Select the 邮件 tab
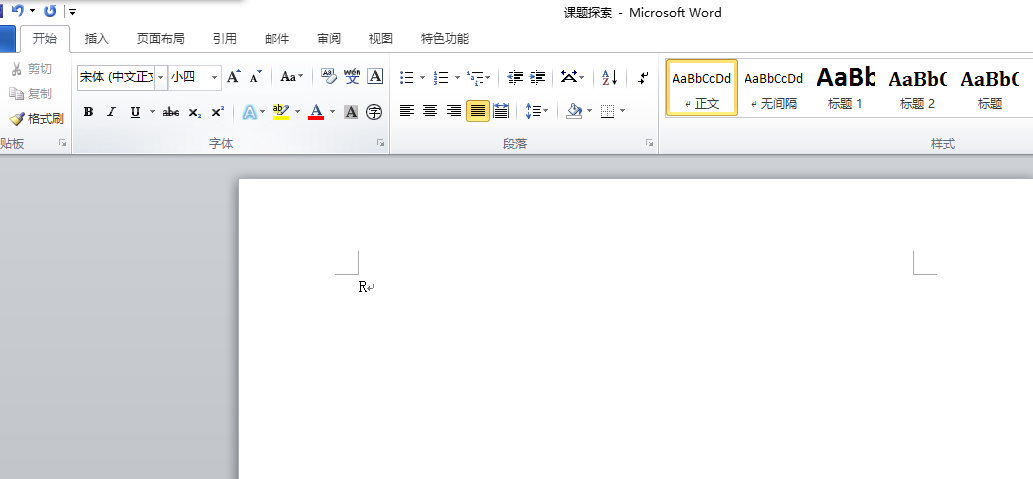 click(x=277, y=39)
